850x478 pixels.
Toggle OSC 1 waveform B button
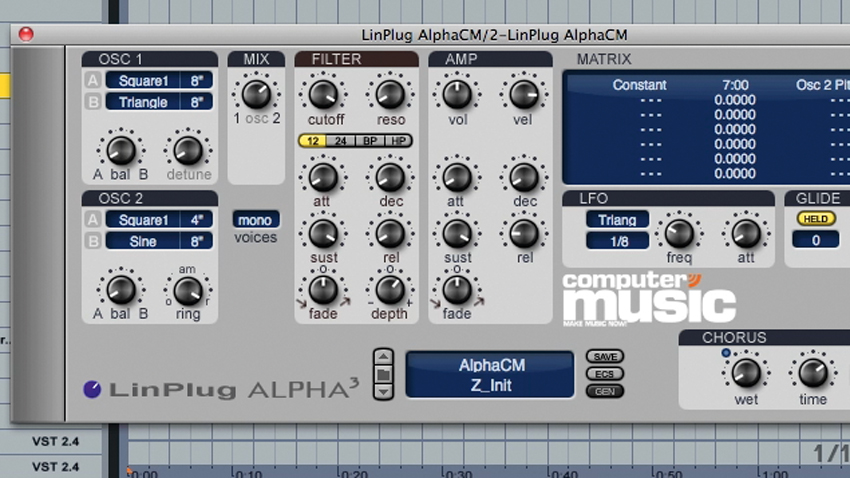pos(93,102)
